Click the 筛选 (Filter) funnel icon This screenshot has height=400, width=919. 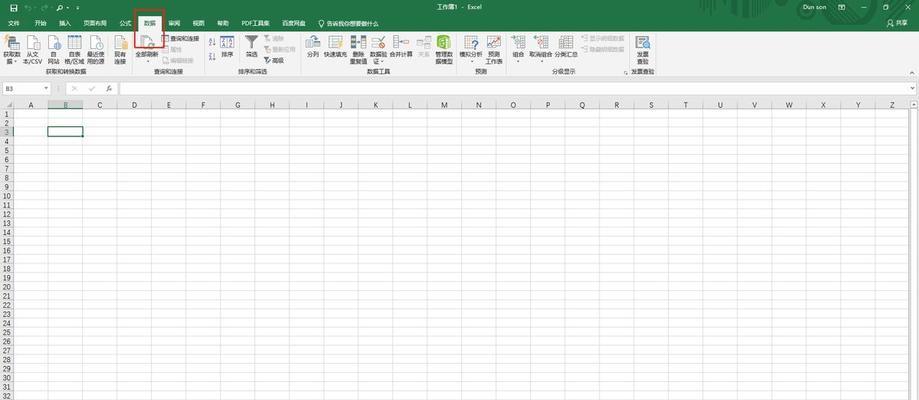click(252, 46)
